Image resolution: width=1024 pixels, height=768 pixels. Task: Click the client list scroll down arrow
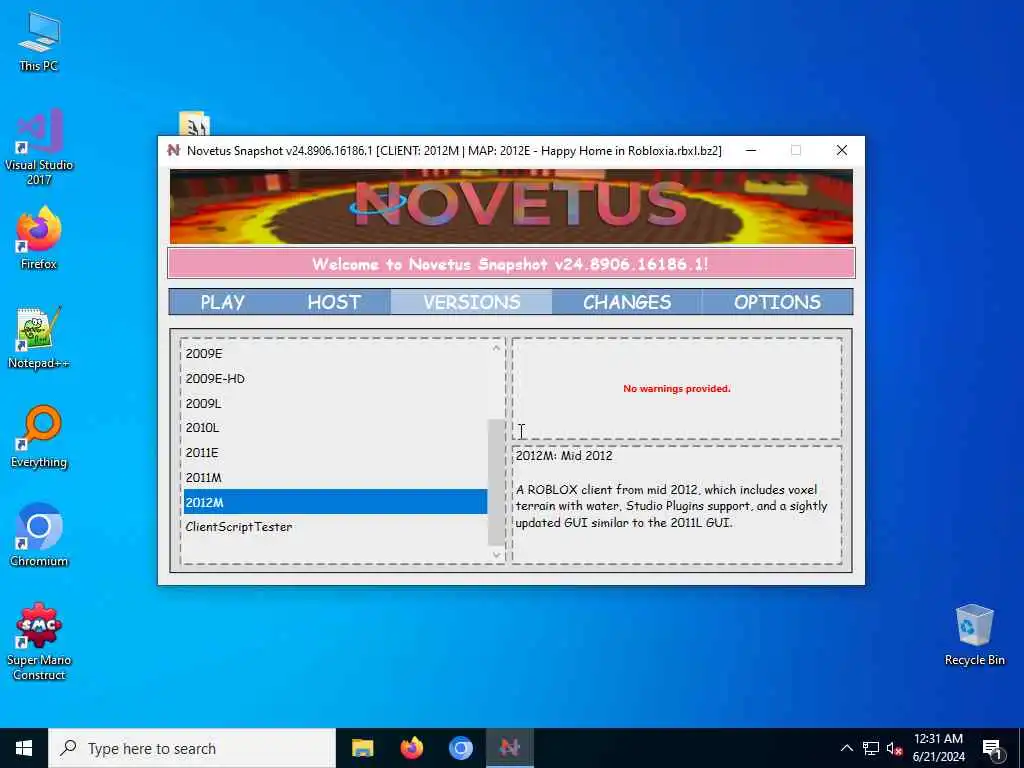[x=496, y=555]
